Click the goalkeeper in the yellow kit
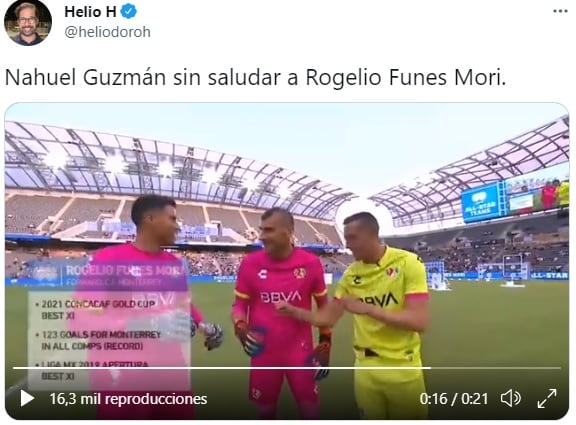 click(385, 316)
